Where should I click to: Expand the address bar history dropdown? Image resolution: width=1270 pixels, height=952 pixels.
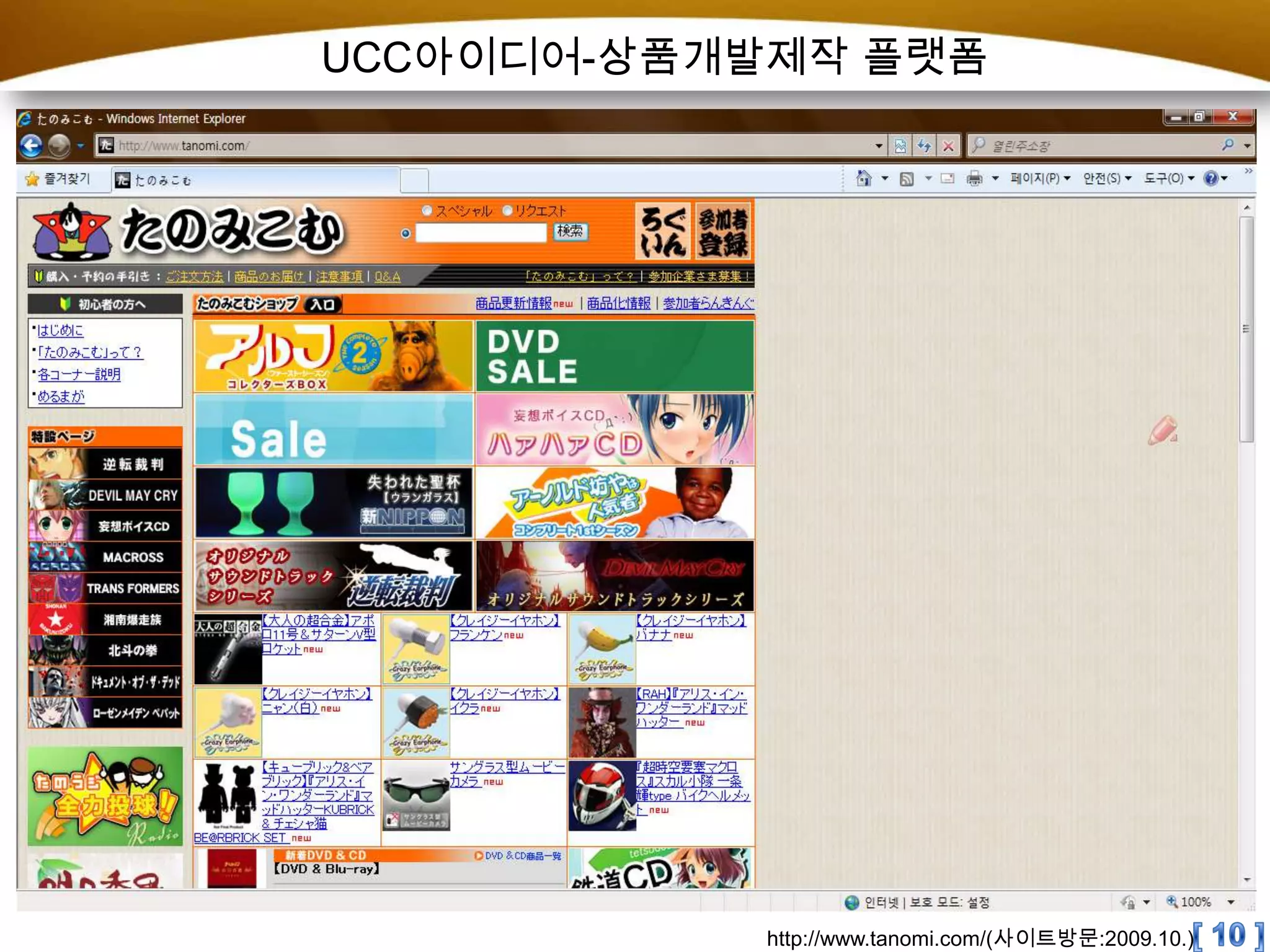(x=879, y=146)
